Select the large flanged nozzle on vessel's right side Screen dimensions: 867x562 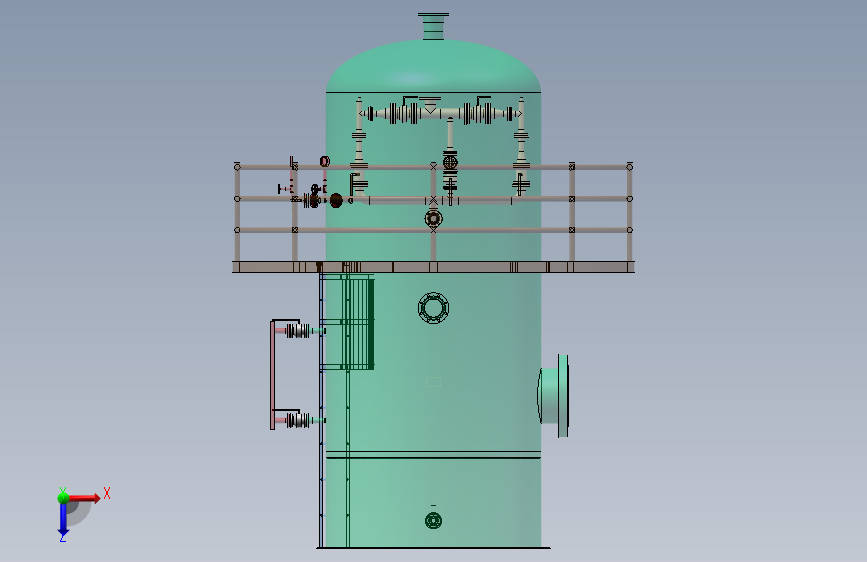coord(553,396)
